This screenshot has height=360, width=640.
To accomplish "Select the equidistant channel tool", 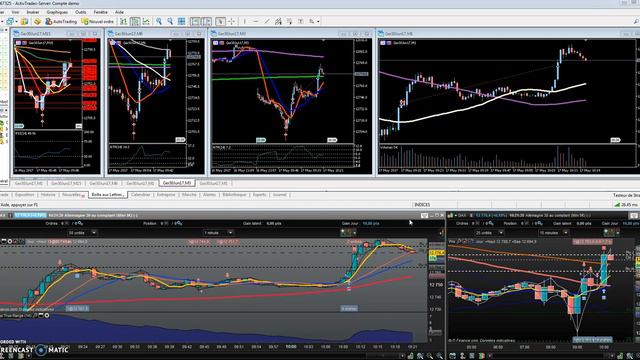I will tap(278, 21).
